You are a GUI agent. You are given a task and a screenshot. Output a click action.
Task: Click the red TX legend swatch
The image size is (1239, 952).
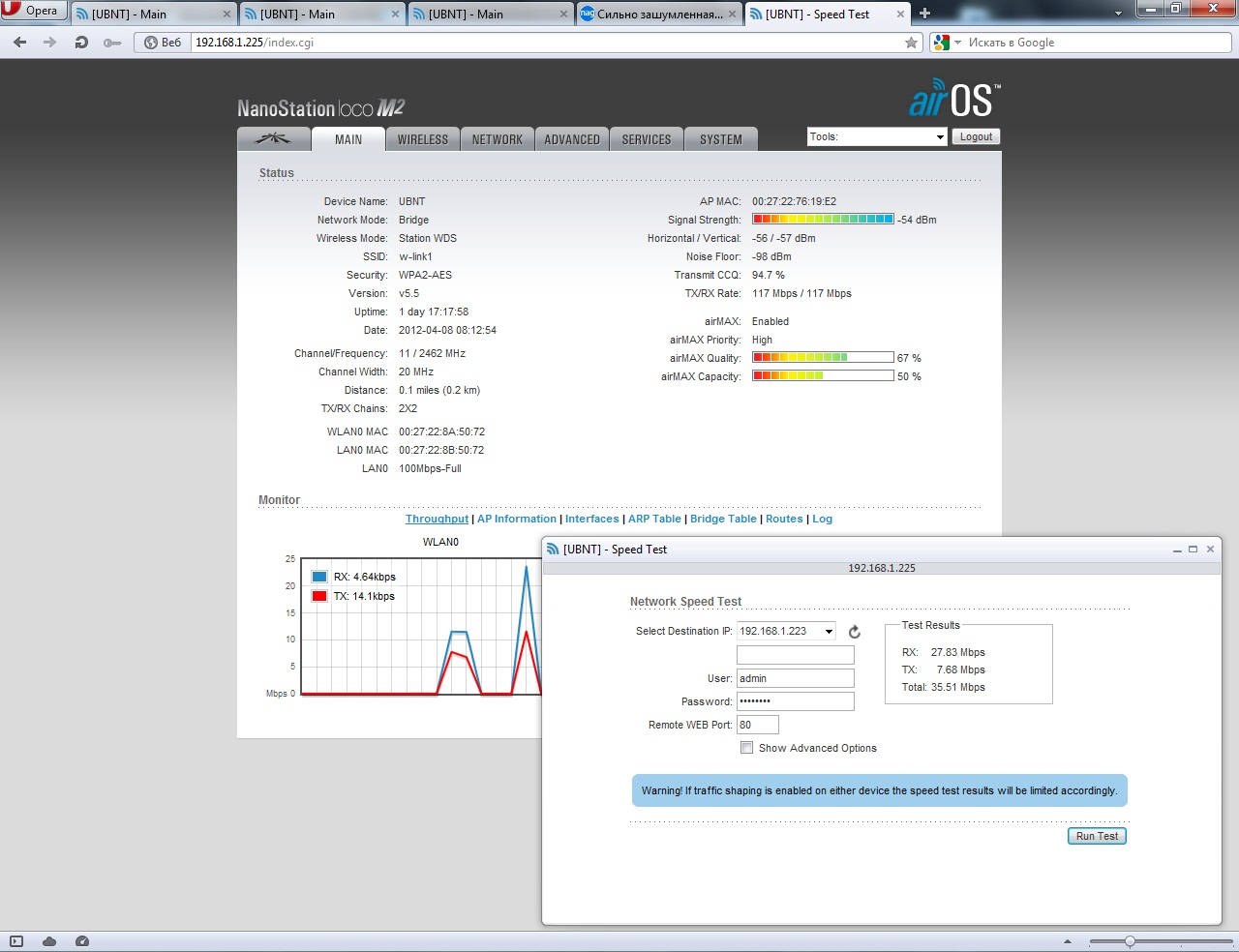[319, 596]
